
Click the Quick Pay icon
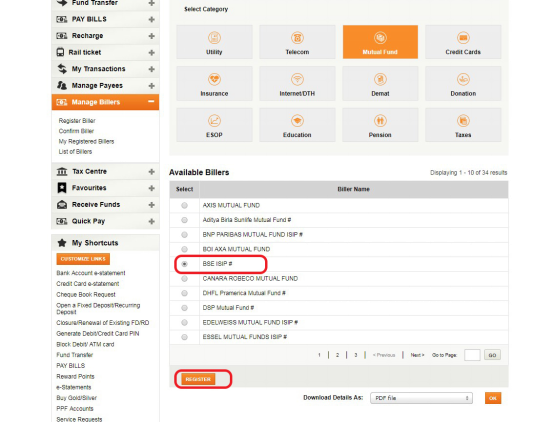click(62, 221)
